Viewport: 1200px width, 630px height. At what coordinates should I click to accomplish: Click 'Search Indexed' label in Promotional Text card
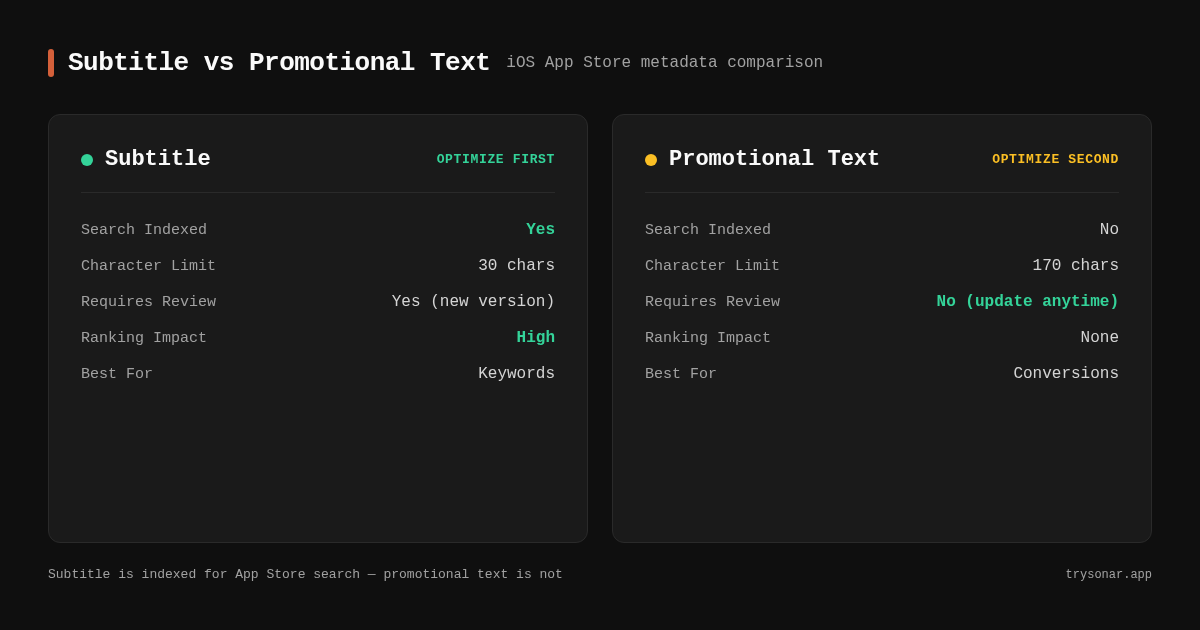point(708,230)
